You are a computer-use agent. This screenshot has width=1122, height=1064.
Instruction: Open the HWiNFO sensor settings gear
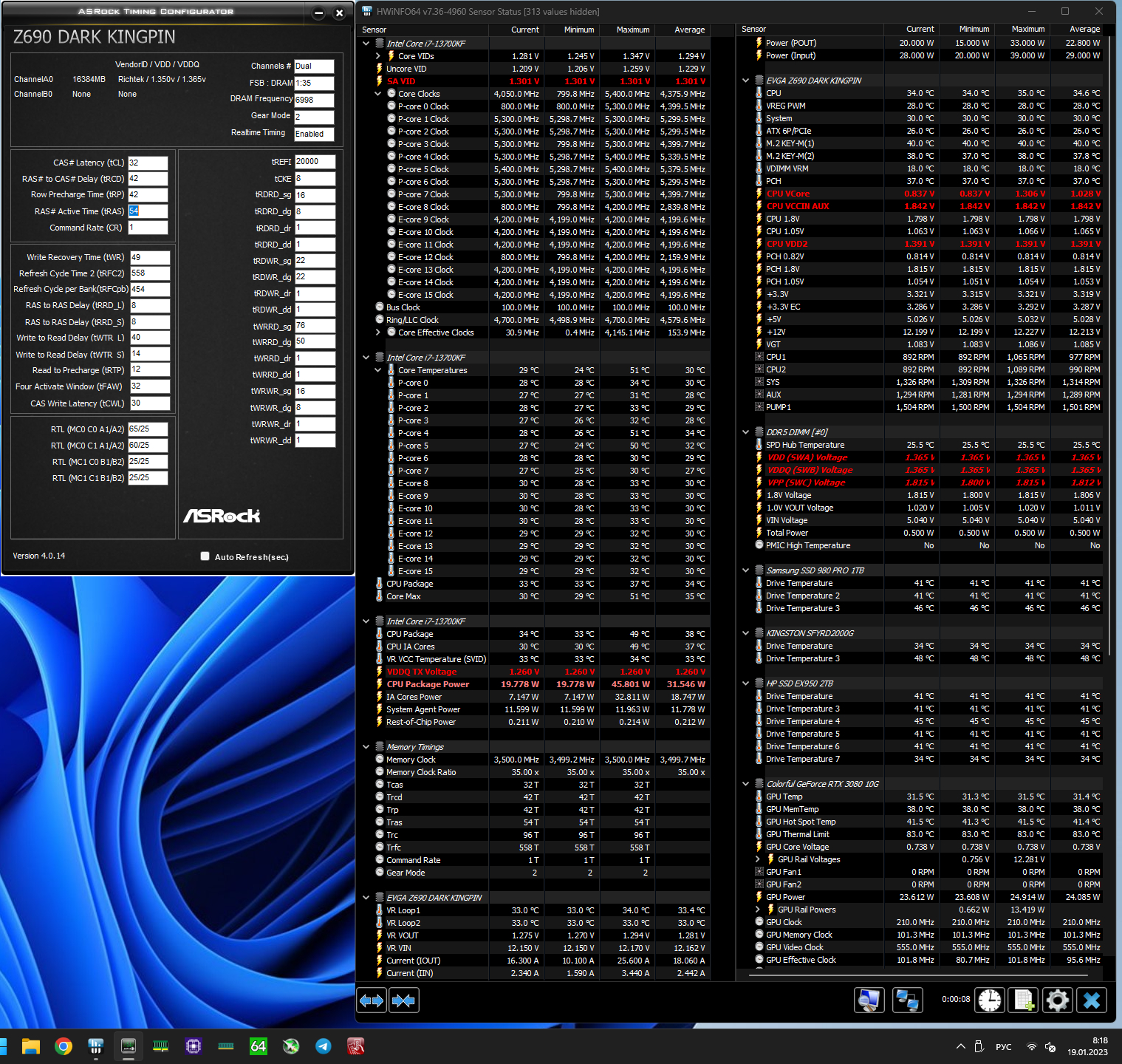tap(1057, 1000)
